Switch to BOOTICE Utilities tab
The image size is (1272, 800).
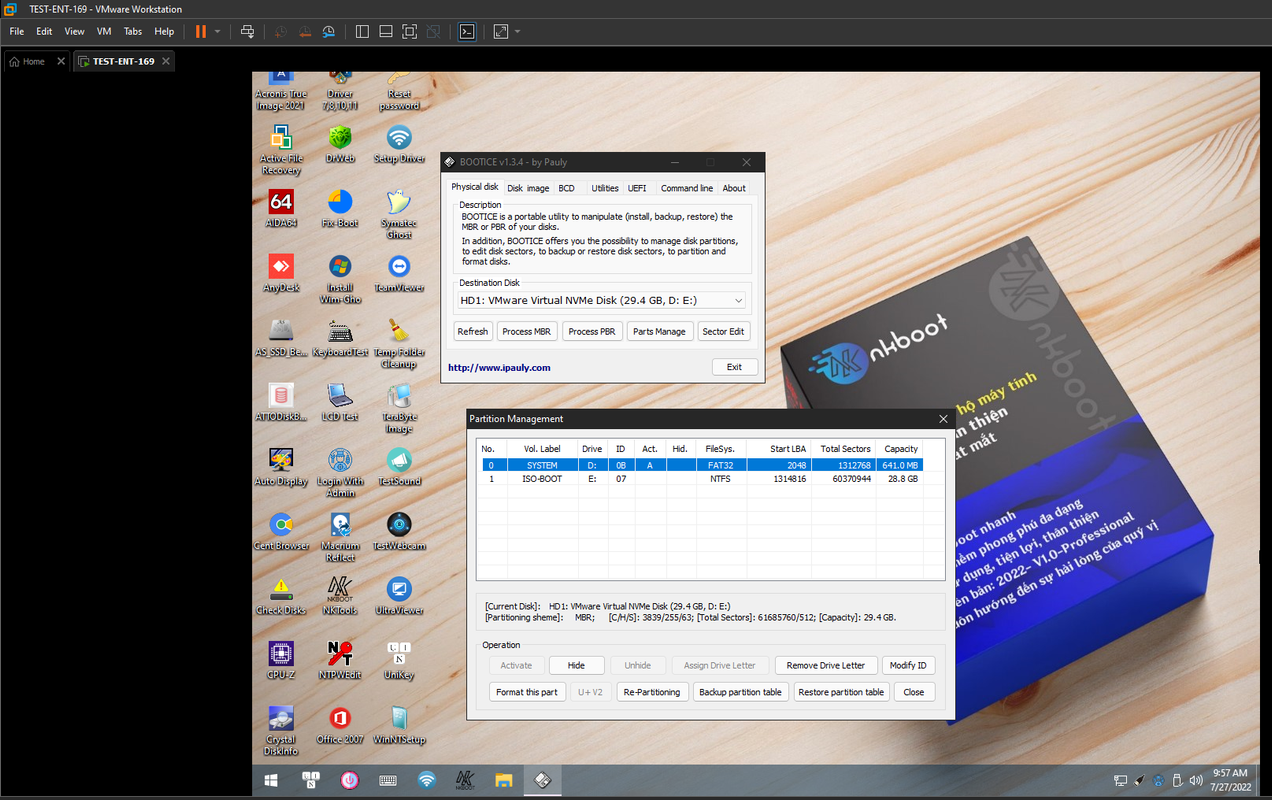(605, 188)
